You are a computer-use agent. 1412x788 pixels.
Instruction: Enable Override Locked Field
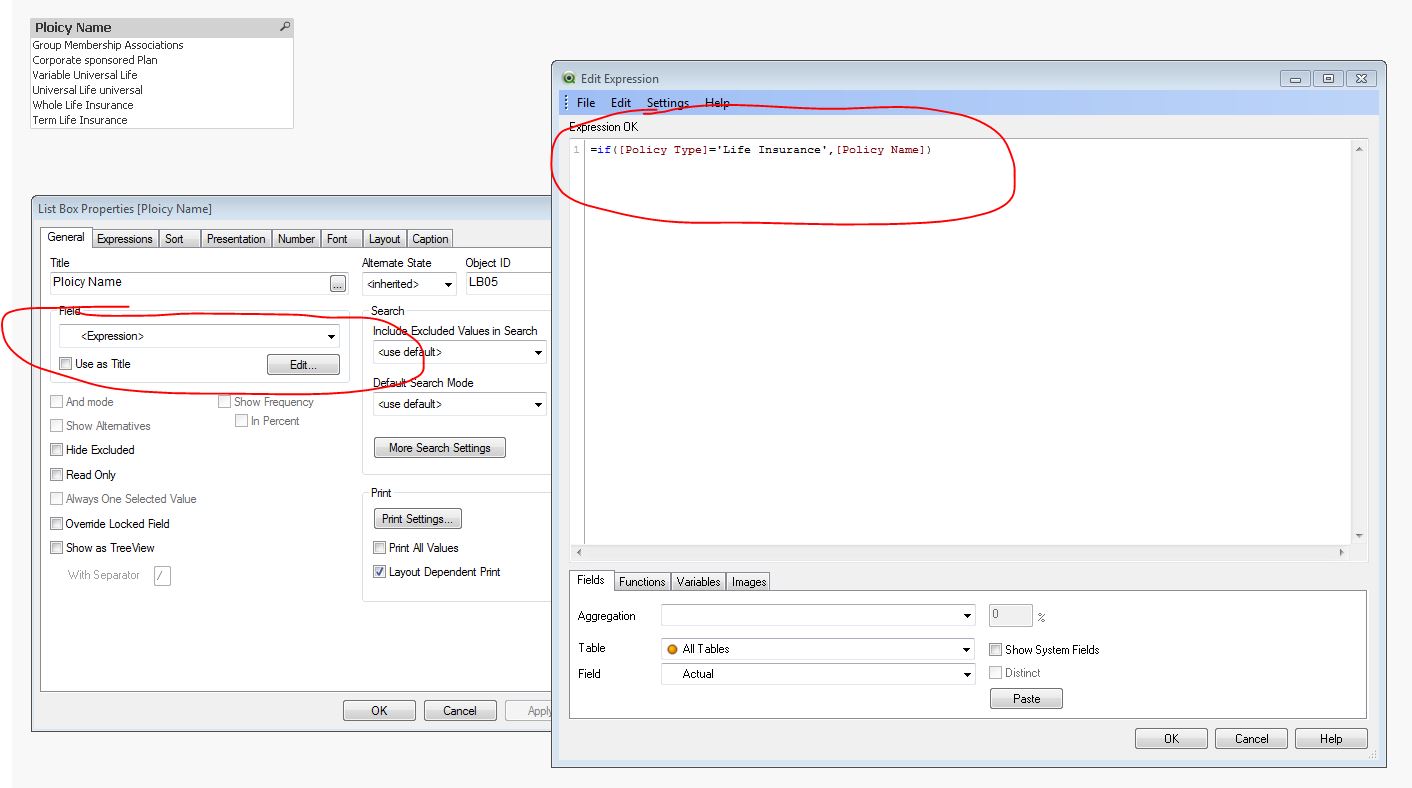point(57,524)
